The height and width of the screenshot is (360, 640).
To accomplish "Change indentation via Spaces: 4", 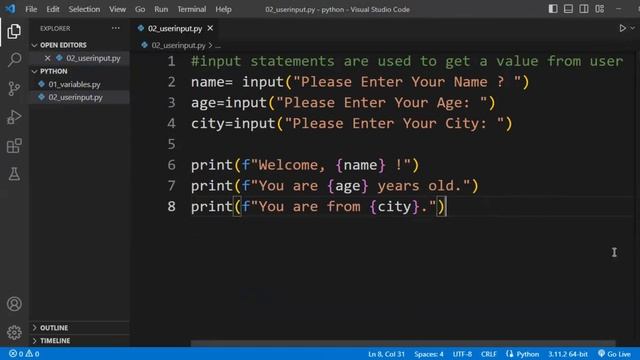I will tap(429, 354).
